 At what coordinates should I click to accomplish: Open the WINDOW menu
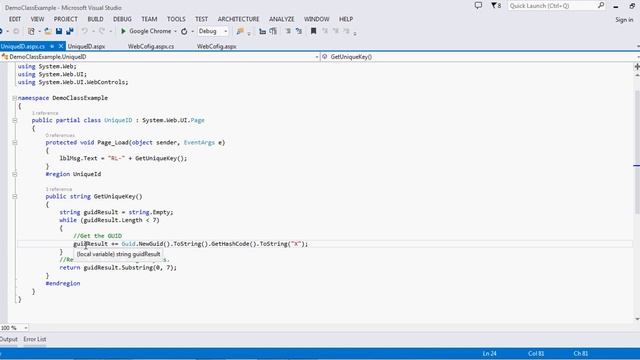pyautogui.click(x=316, y=19)
